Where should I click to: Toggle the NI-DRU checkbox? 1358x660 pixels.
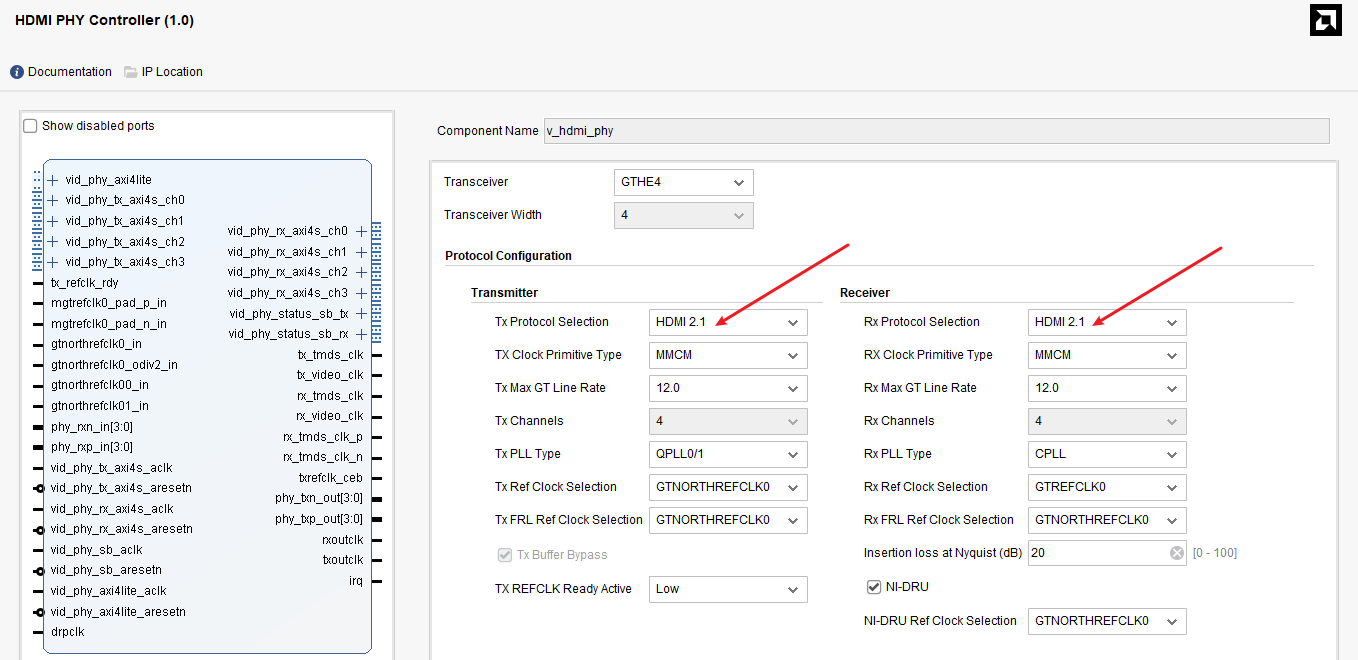tap(873, 587)
